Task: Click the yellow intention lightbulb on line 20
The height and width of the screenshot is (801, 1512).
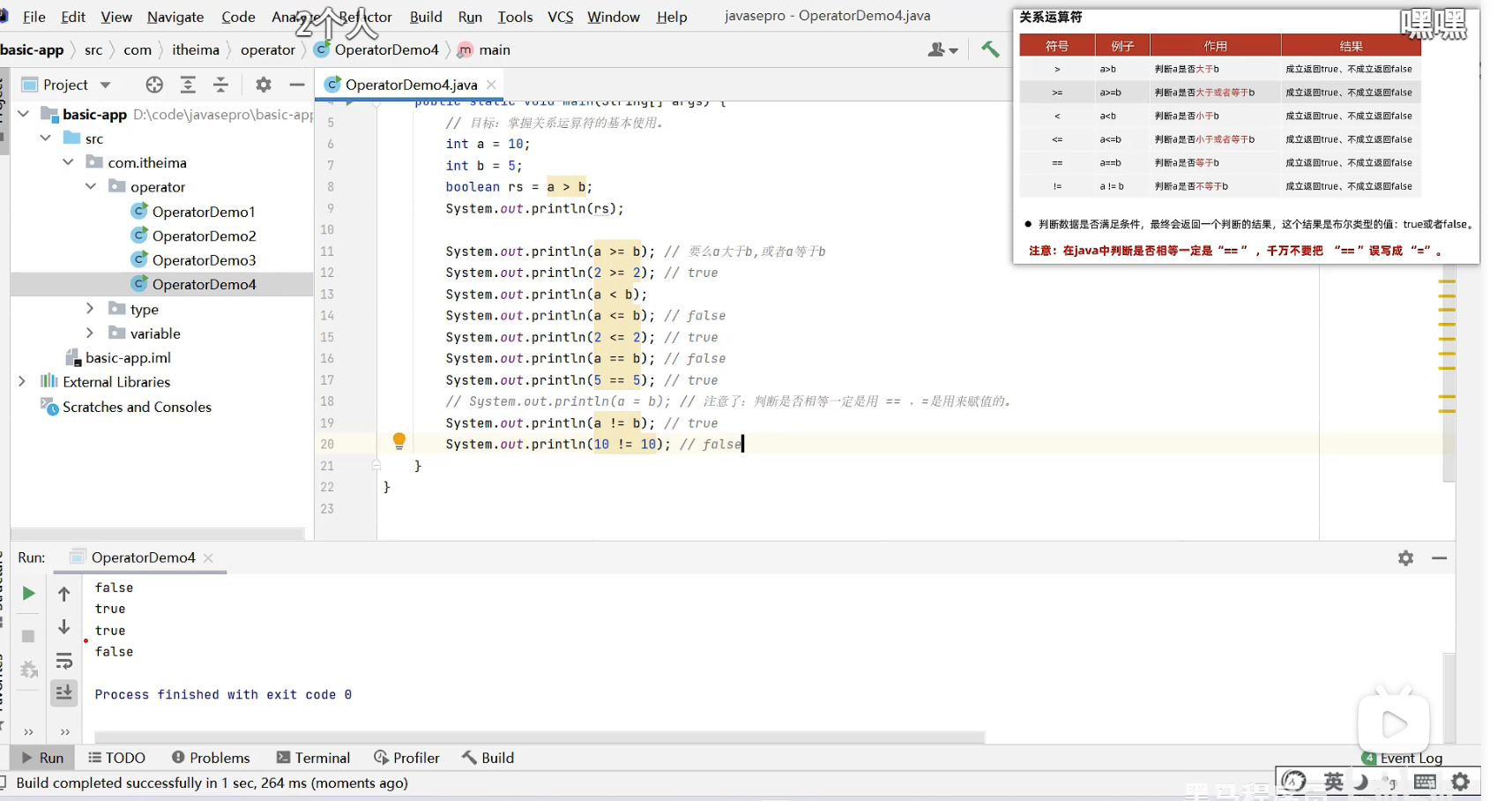Action: (x=398, y=440)
